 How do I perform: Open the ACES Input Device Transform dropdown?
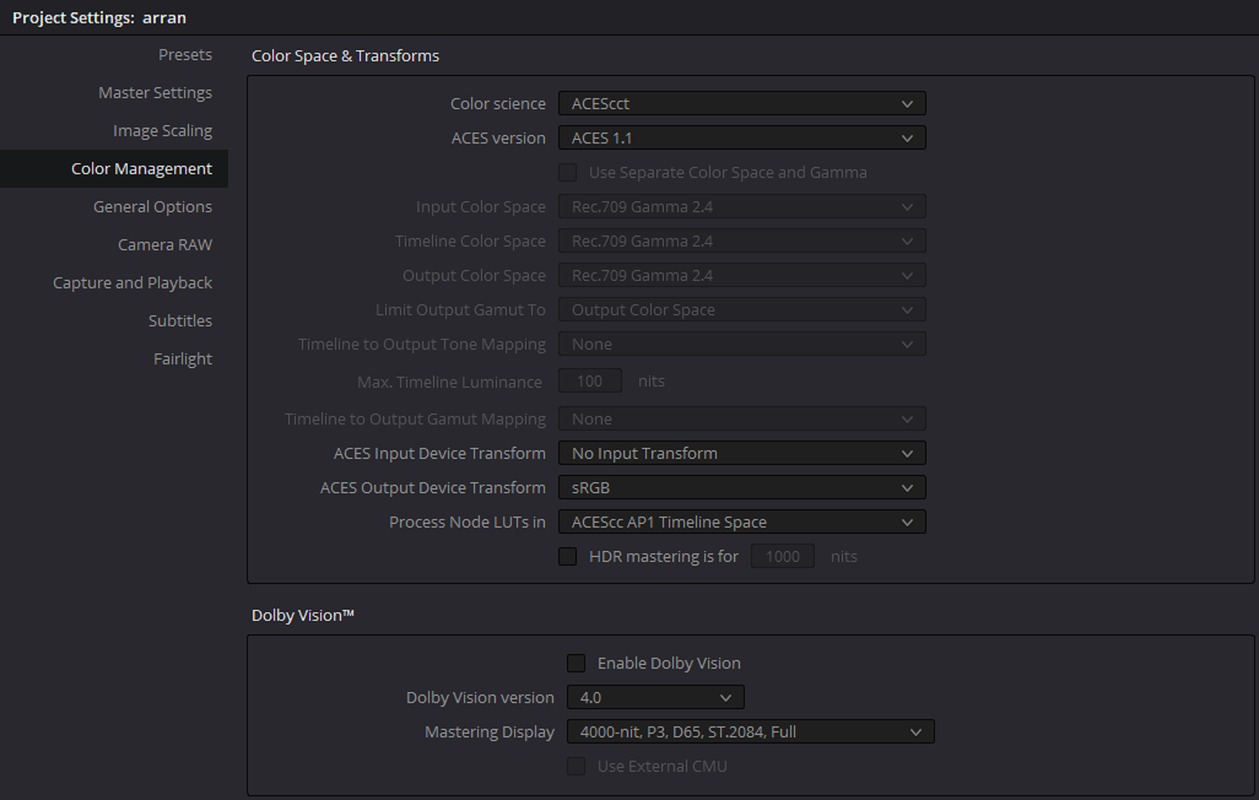tap(742, 453)
